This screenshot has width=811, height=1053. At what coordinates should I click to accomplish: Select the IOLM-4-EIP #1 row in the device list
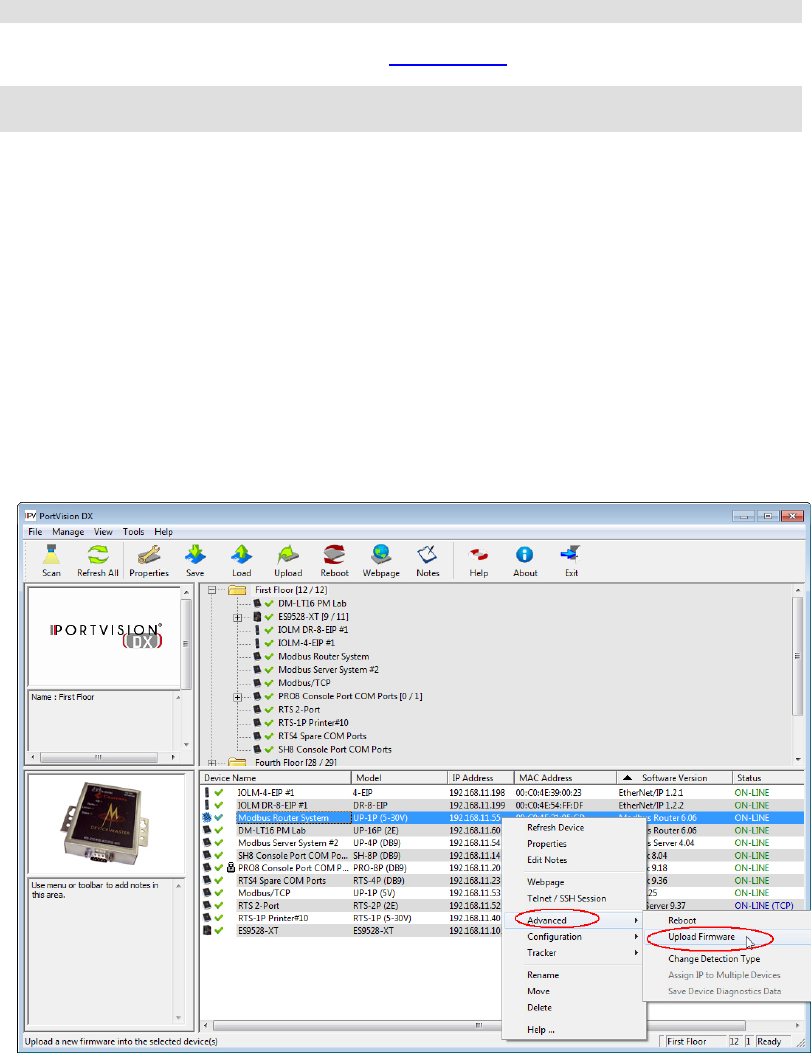(502, 792)
